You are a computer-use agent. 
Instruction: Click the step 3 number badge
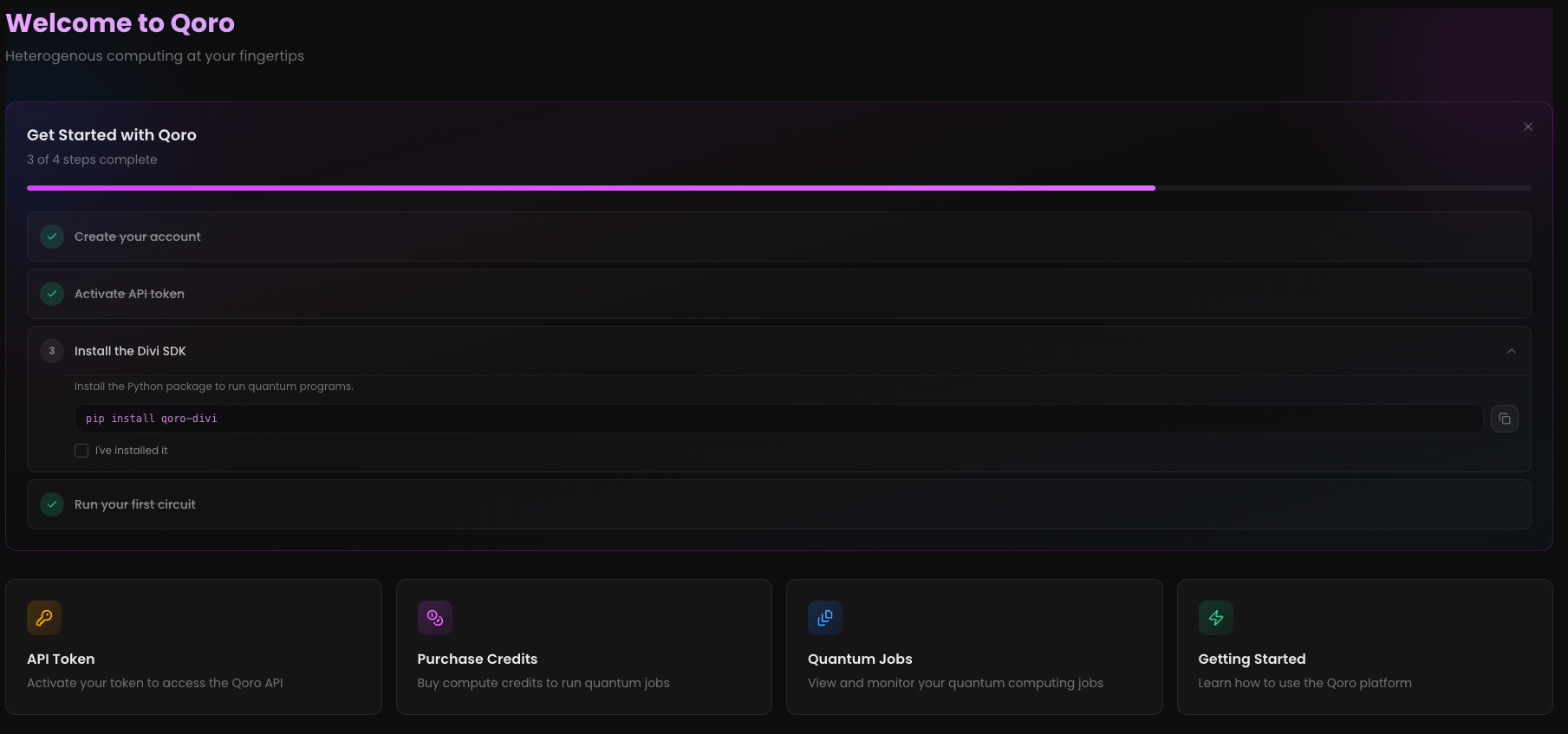(x=52, y=351)
